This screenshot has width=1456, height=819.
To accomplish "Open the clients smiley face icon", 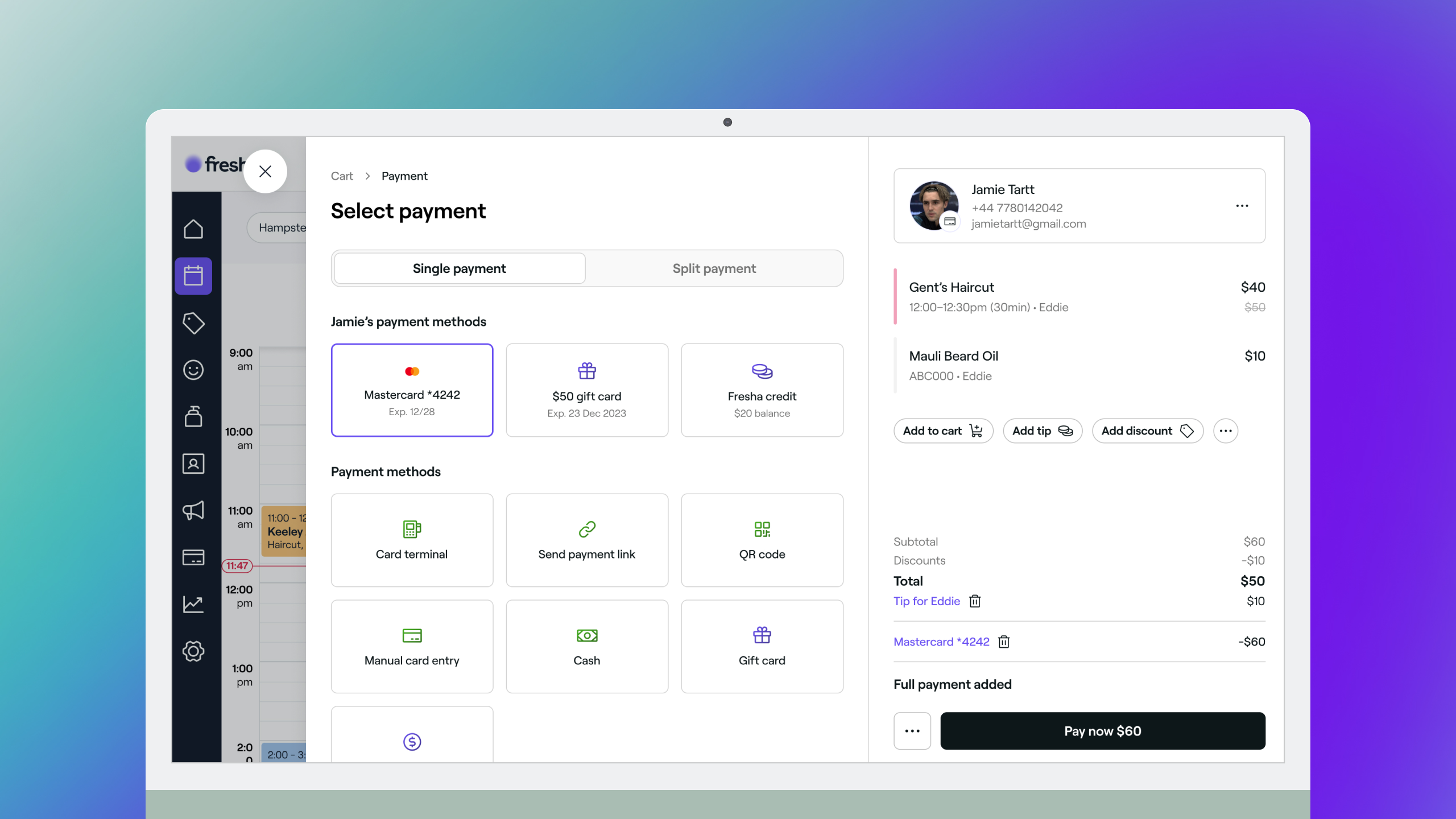I will pos(193,370).
